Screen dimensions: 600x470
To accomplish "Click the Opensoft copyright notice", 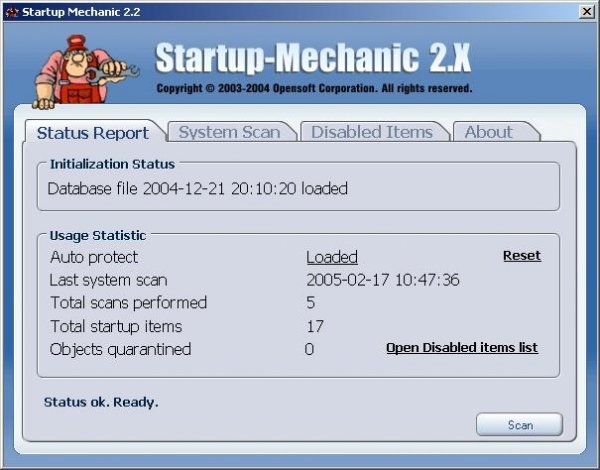I will click(x=314, y=88).
